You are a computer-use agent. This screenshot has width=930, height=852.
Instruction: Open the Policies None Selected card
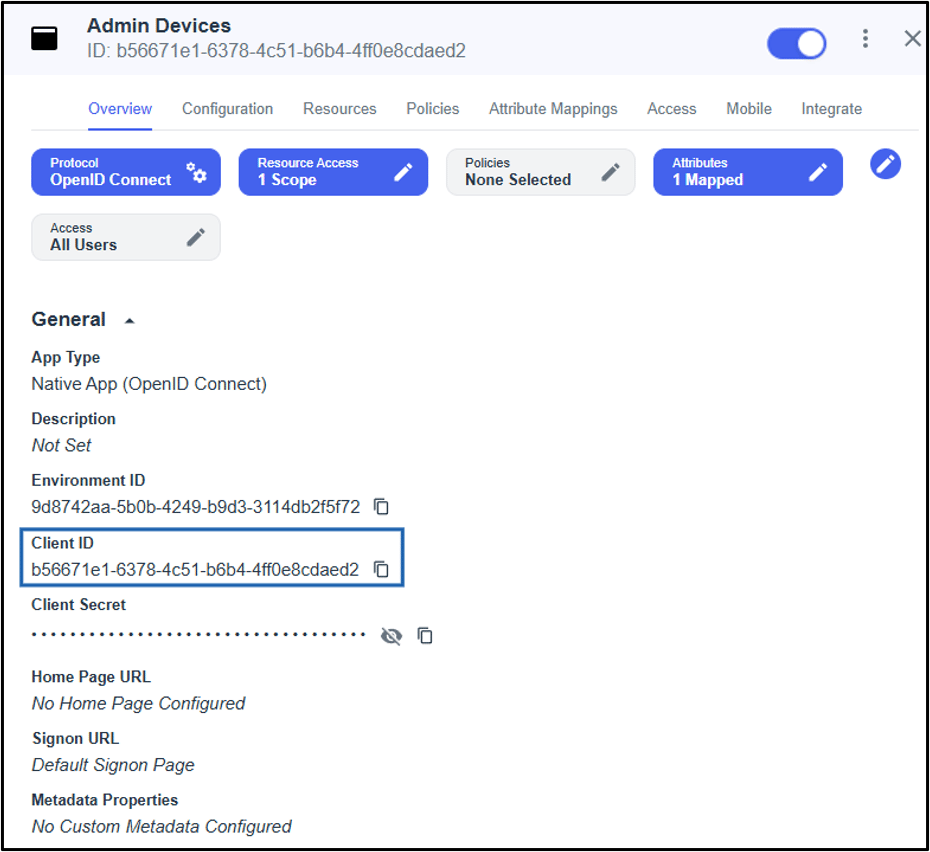click(540, 172)
